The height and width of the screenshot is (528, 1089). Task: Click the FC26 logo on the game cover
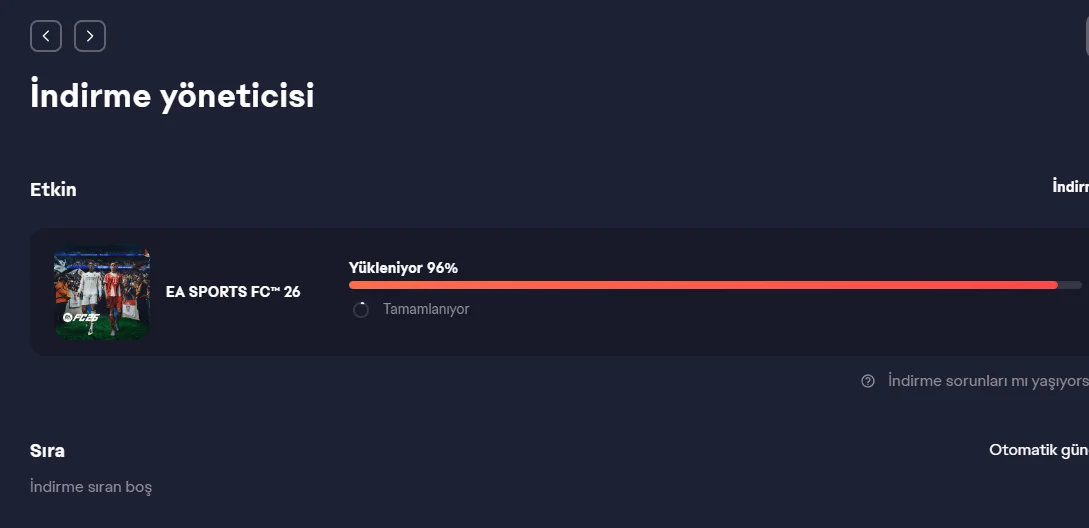78,317
